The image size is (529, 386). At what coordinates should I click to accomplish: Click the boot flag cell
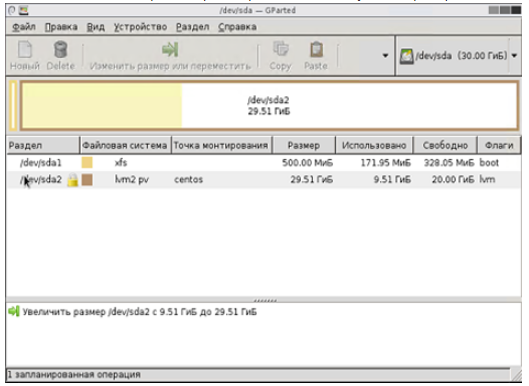[489, 163]
